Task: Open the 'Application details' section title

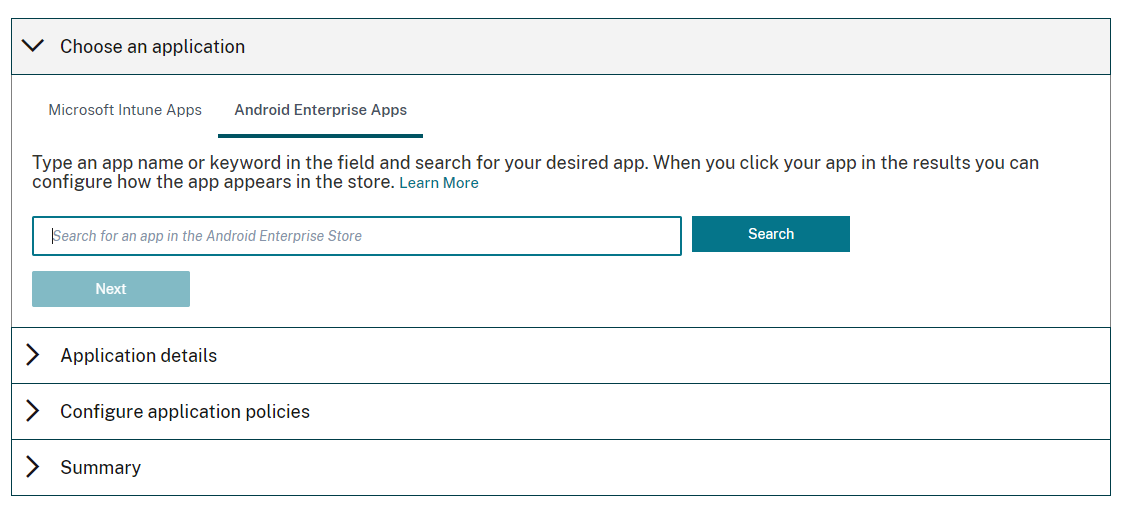Action: pyautogui.click(x=138, y=356)
